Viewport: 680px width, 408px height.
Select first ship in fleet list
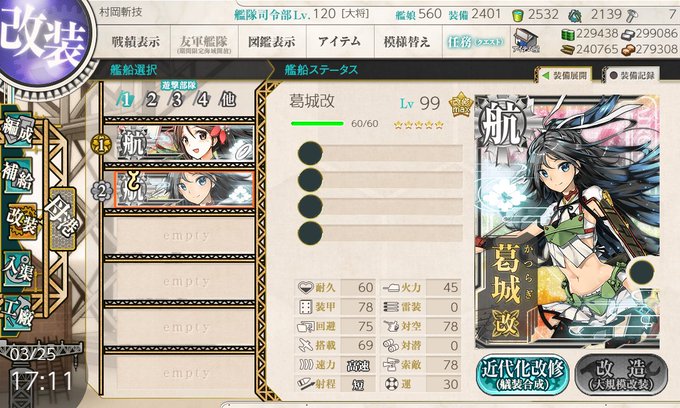click(x=185, y=144)
